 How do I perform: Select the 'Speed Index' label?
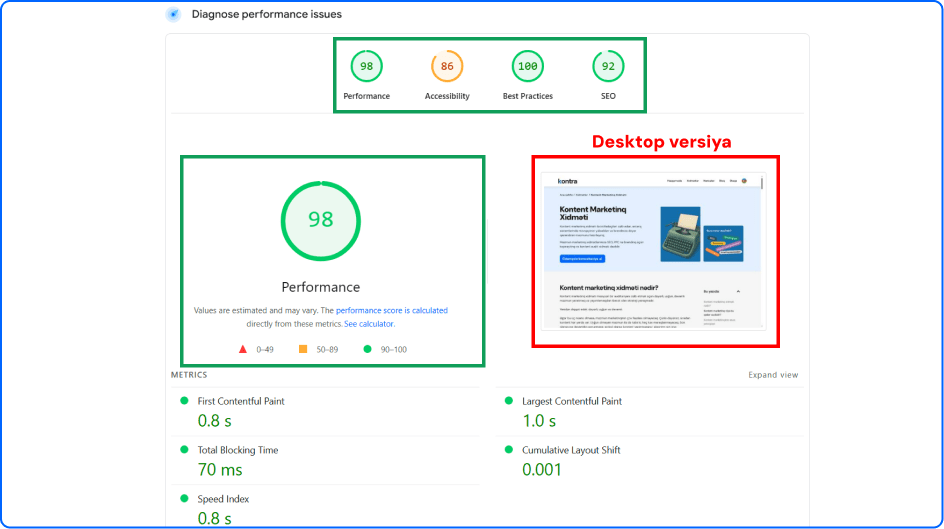point(223,499)
